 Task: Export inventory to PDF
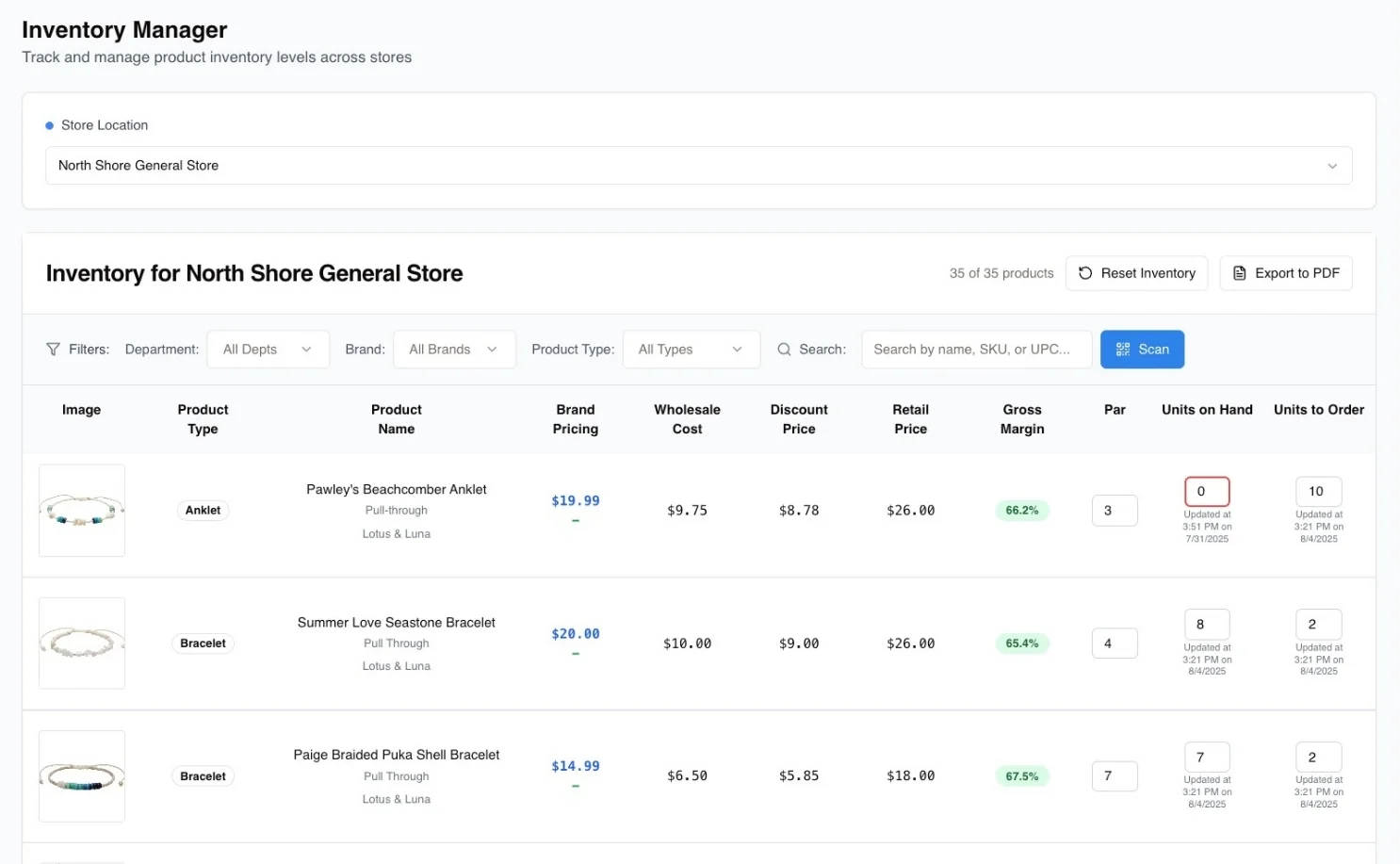pyautogui.click(x=1286, y=273)
